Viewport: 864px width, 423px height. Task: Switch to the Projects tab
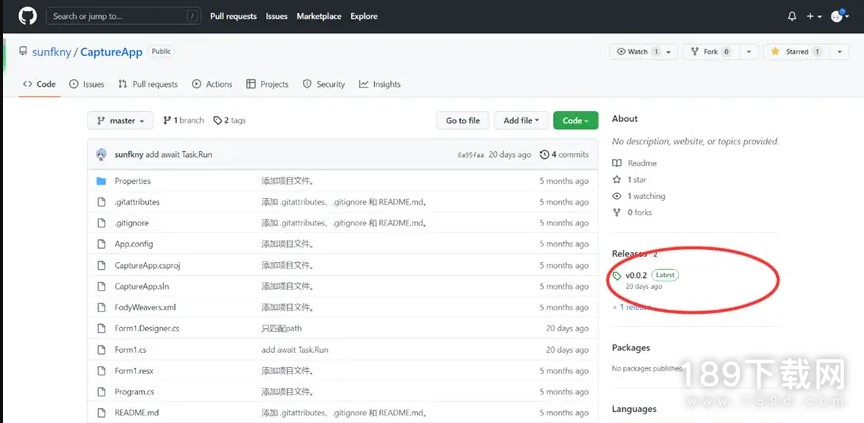click(x=267, y=84)
